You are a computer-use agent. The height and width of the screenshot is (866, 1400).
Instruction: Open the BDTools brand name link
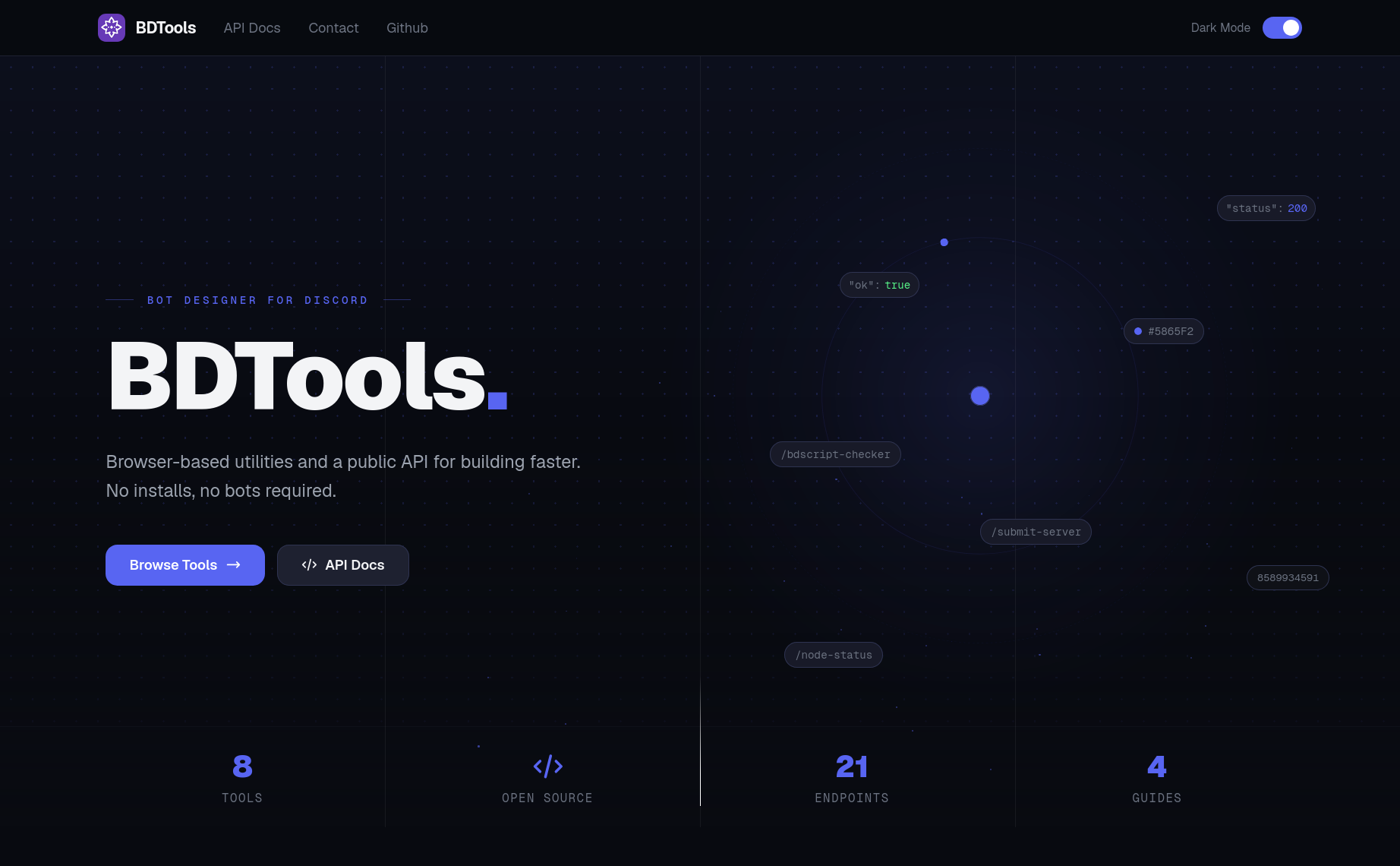coord(166,28)
